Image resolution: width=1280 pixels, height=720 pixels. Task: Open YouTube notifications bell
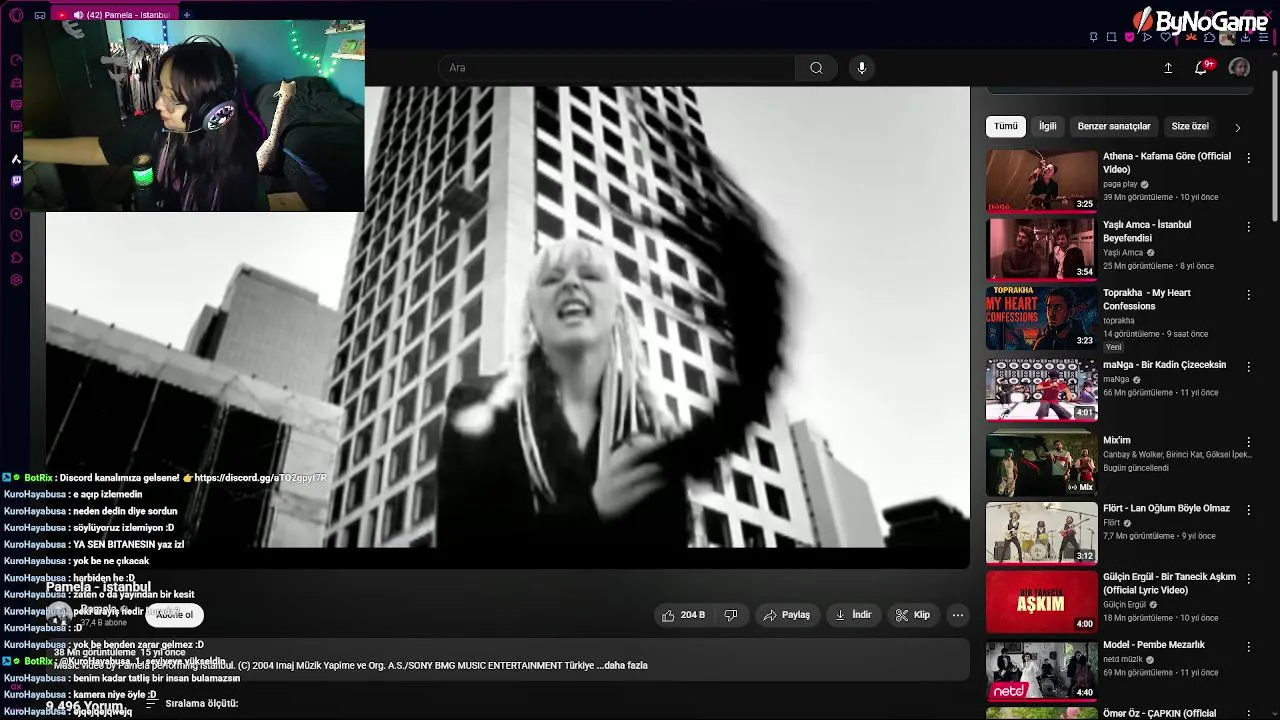click(x=1202, y=68)
